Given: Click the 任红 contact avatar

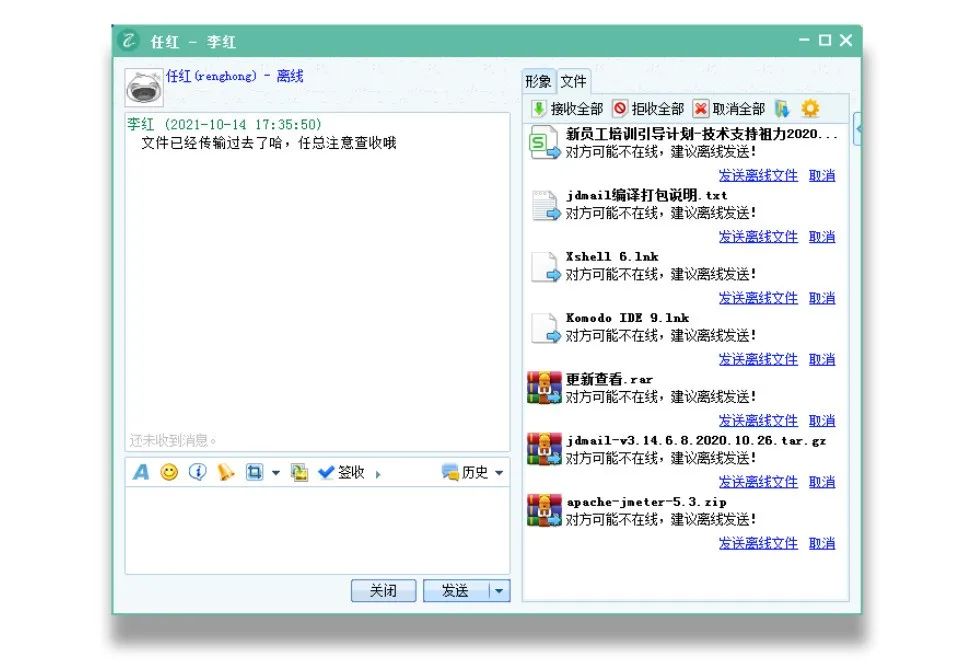Looking at the screenshot, I should [144, 87].
